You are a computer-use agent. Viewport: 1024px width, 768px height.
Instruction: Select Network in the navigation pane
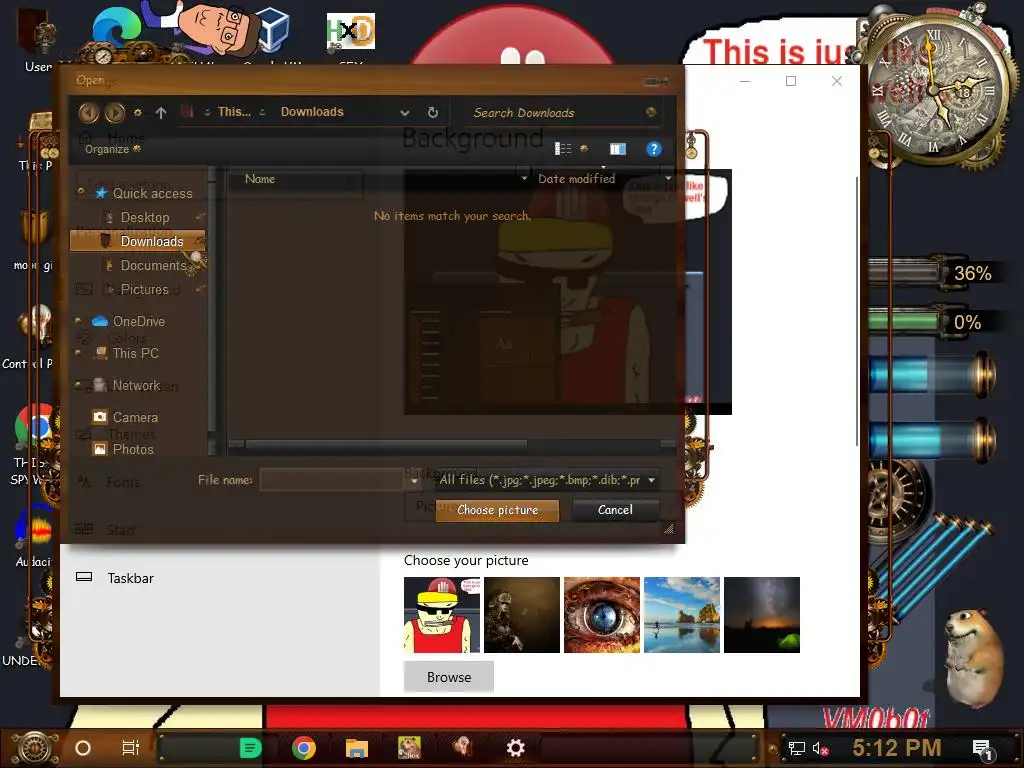[x=136, y=385]
